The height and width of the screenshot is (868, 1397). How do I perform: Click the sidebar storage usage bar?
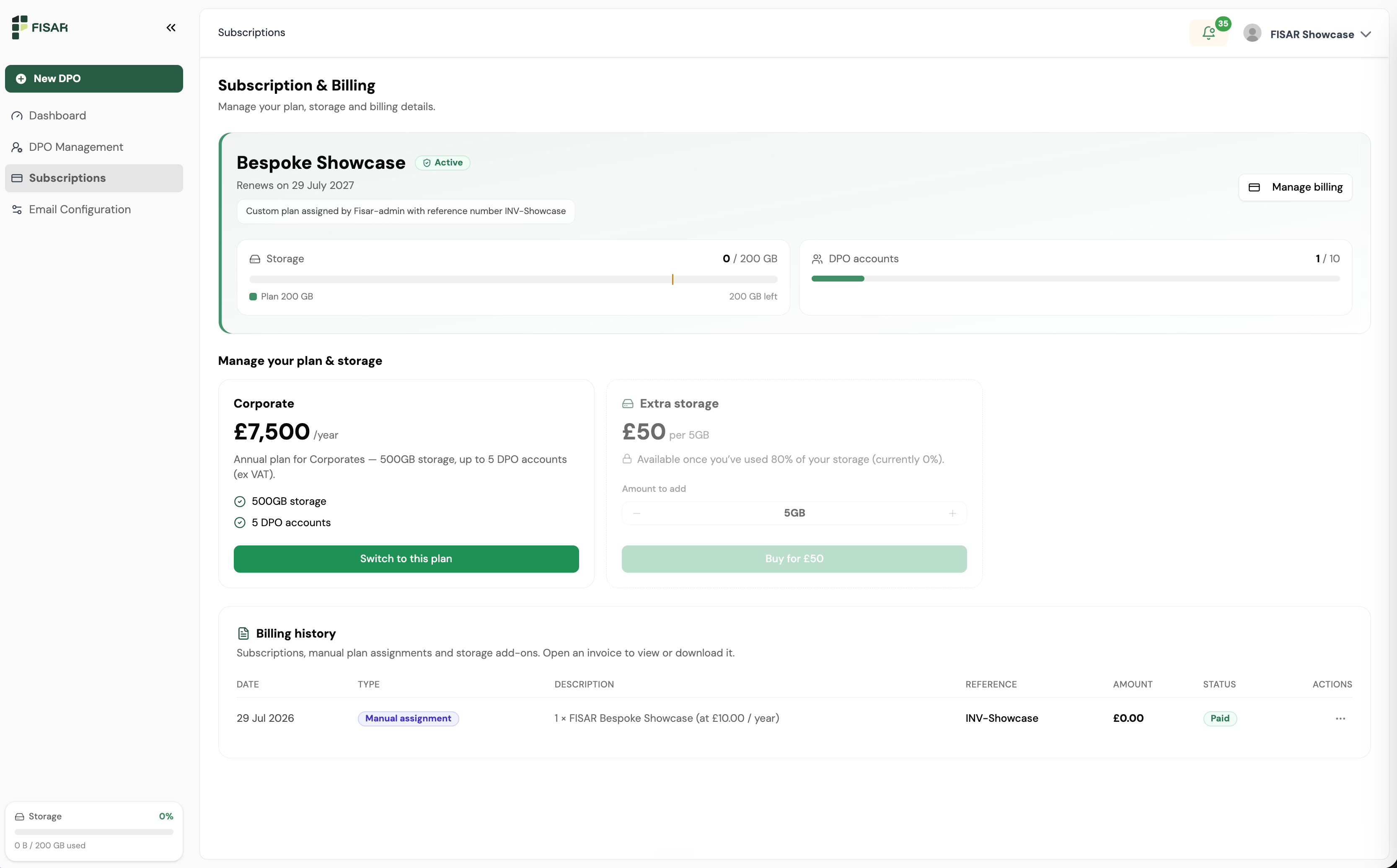tap(94, 832)
